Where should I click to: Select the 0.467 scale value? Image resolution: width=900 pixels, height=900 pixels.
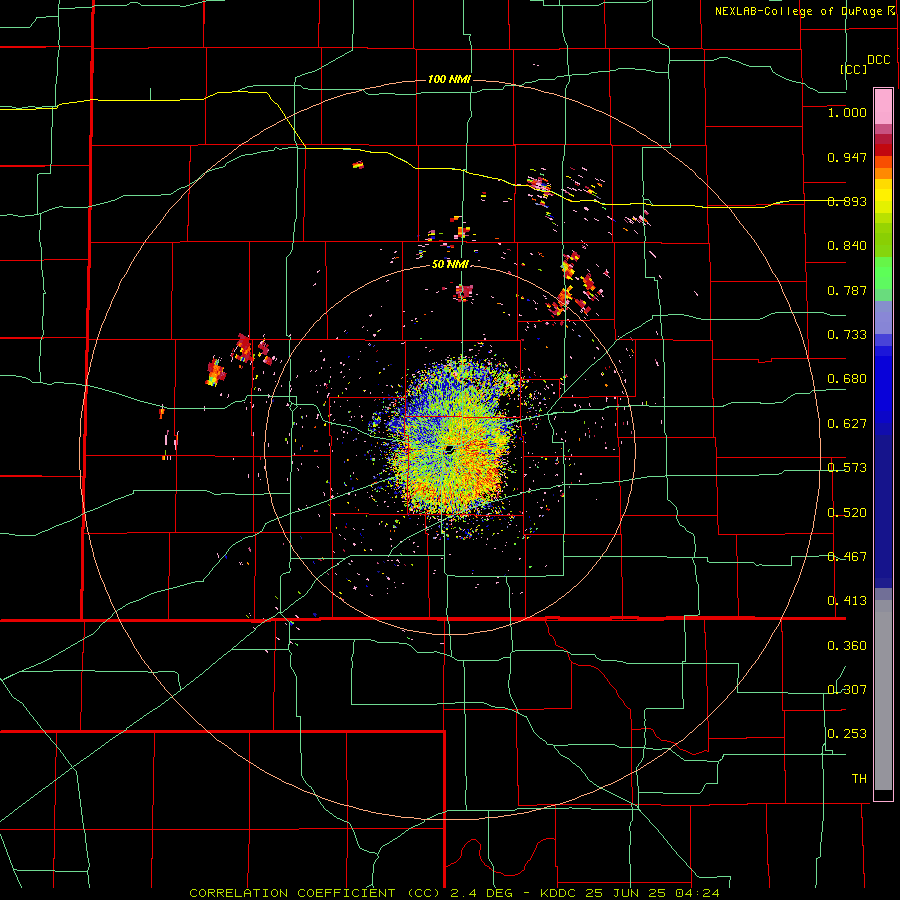847,557
